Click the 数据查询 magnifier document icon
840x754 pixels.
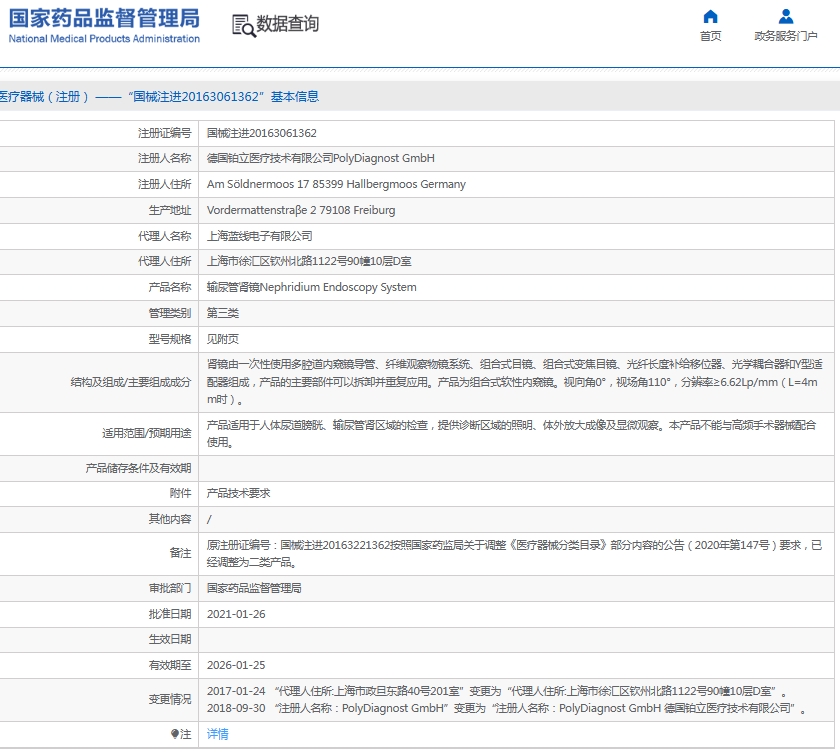coord(243,25)
